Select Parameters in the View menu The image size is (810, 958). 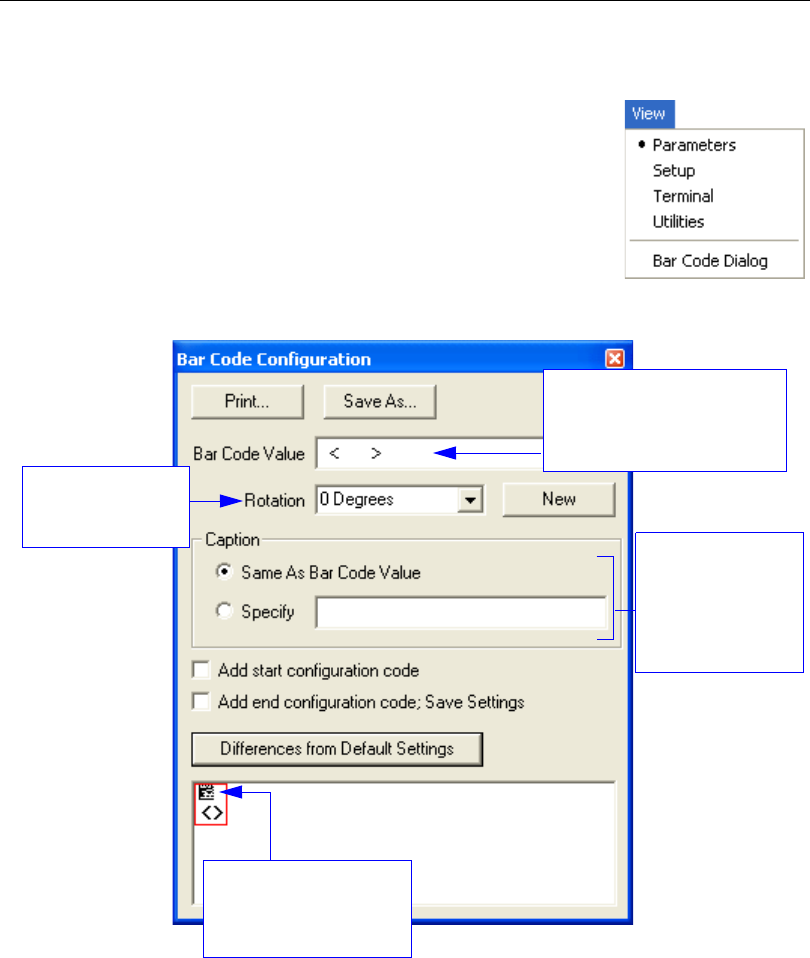[x=694, y=145]
